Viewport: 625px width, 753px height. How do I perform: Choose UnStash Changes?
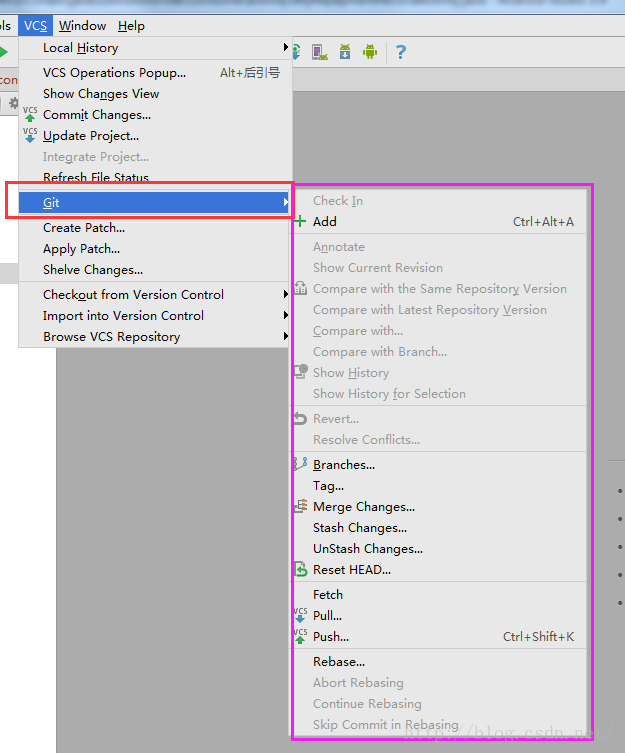[x=440, y=548]
